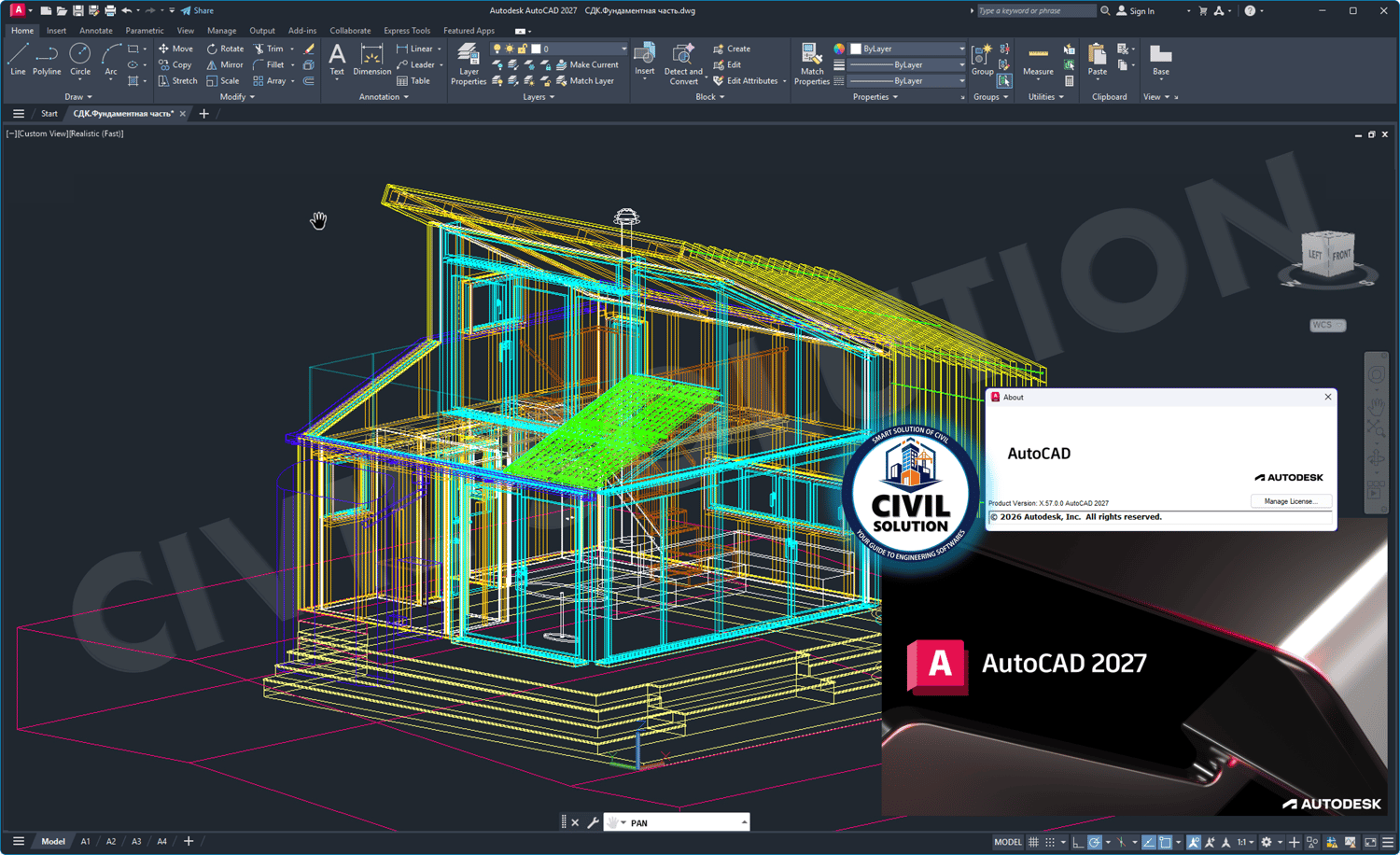The image size is (1400, 855).
Task: Toggle isometric drafting in status bar
Action: click(x=1123, y=842)
